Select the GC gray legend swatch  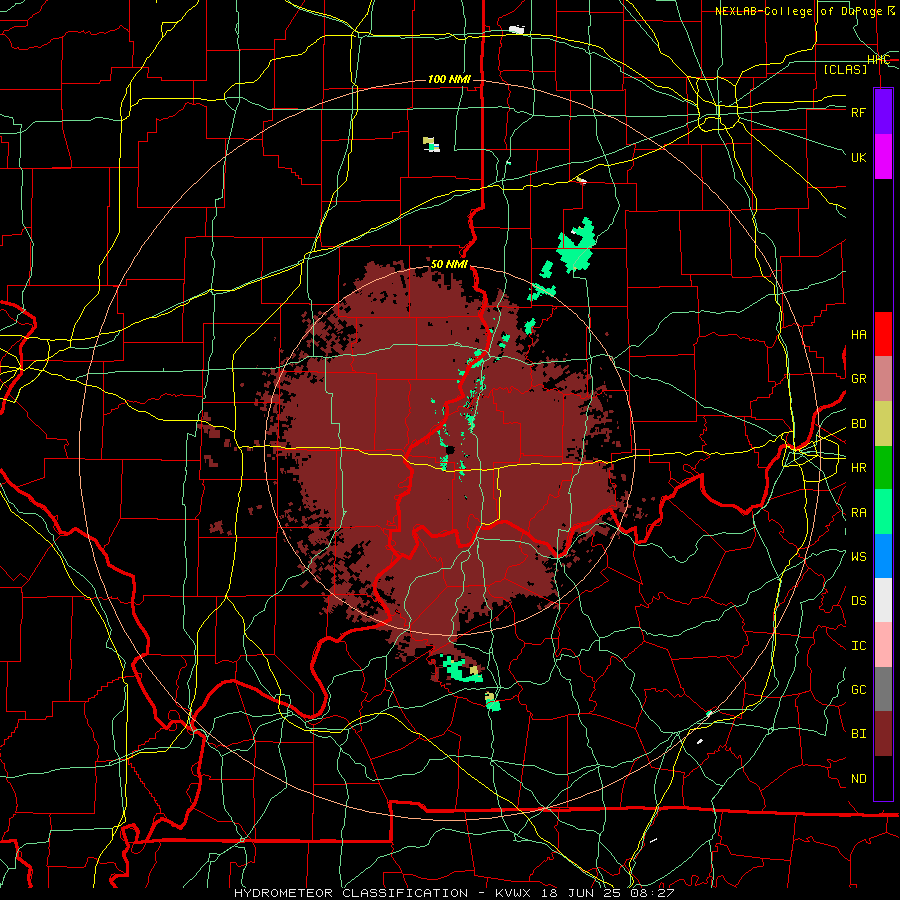coord(883,689)
